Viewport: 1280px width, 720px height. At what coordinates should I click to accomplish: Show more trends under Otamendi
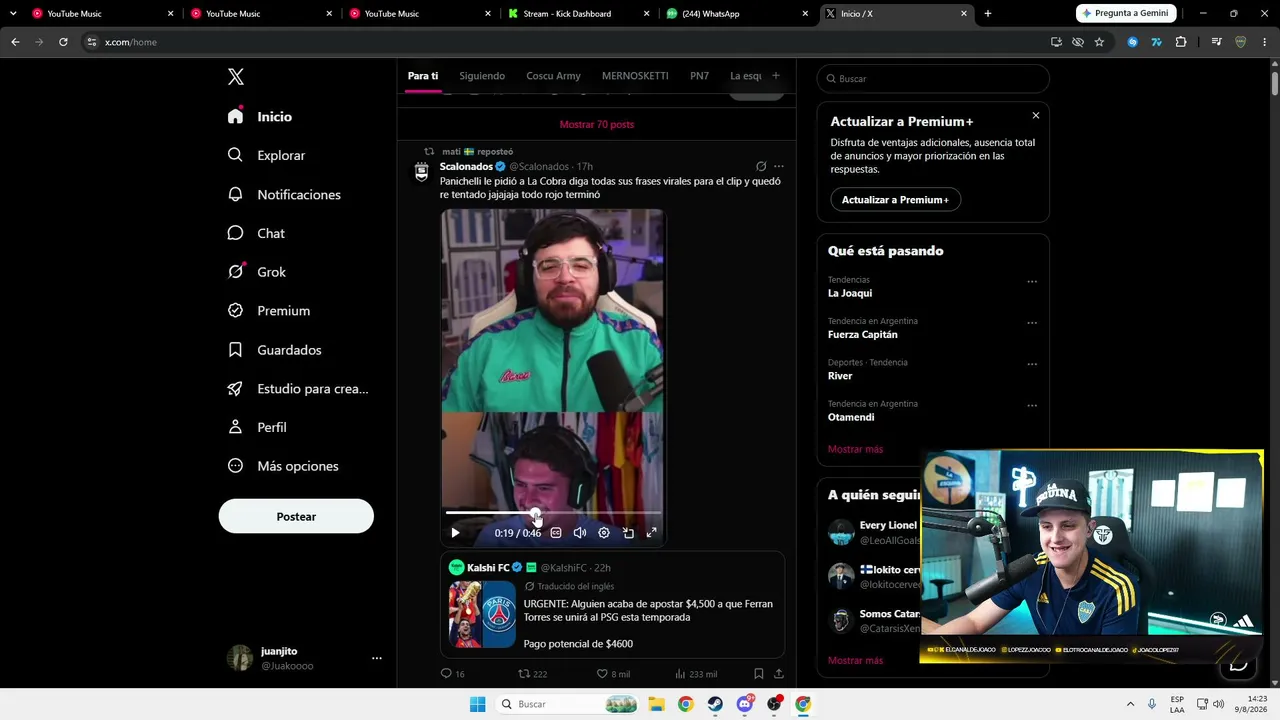pos(855,449)
